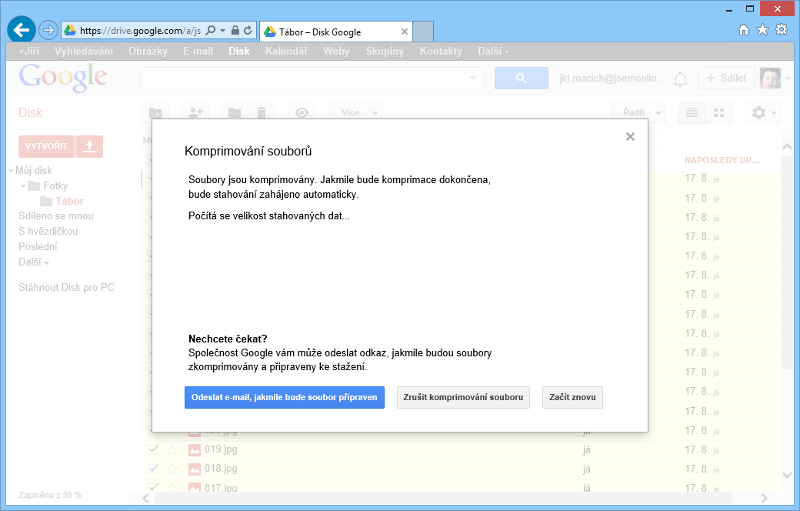Close the Komprimování souborů dialog

click(630, 137)
